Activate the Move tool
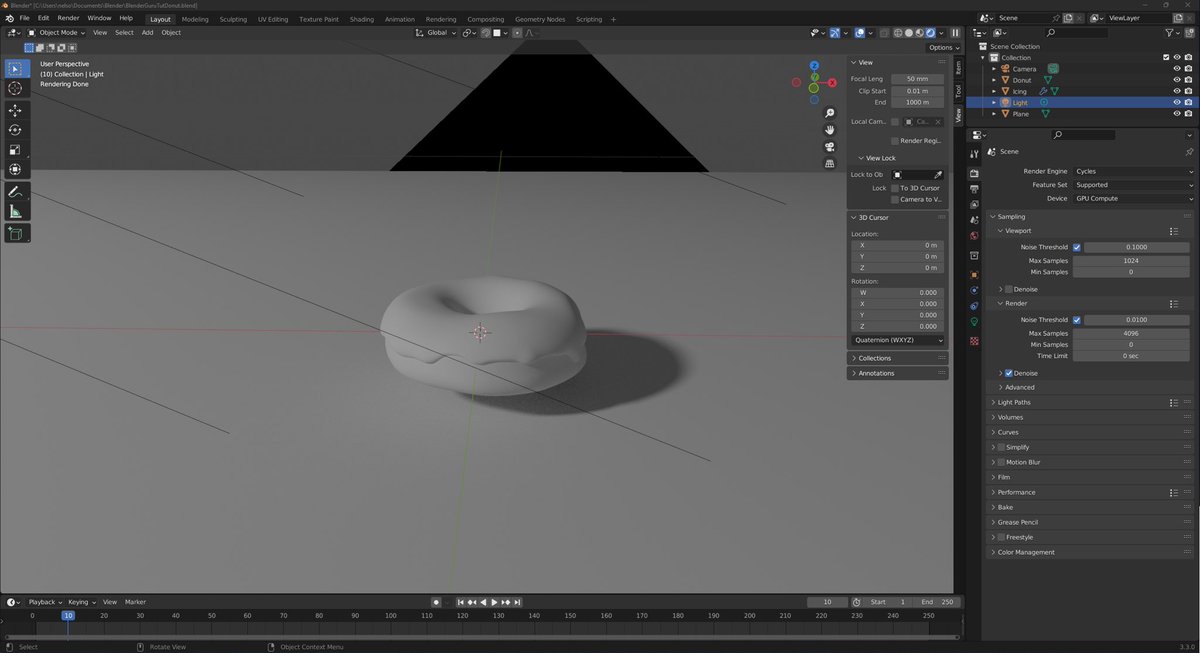Viewport: 1200px width, 653px height. 16,110
